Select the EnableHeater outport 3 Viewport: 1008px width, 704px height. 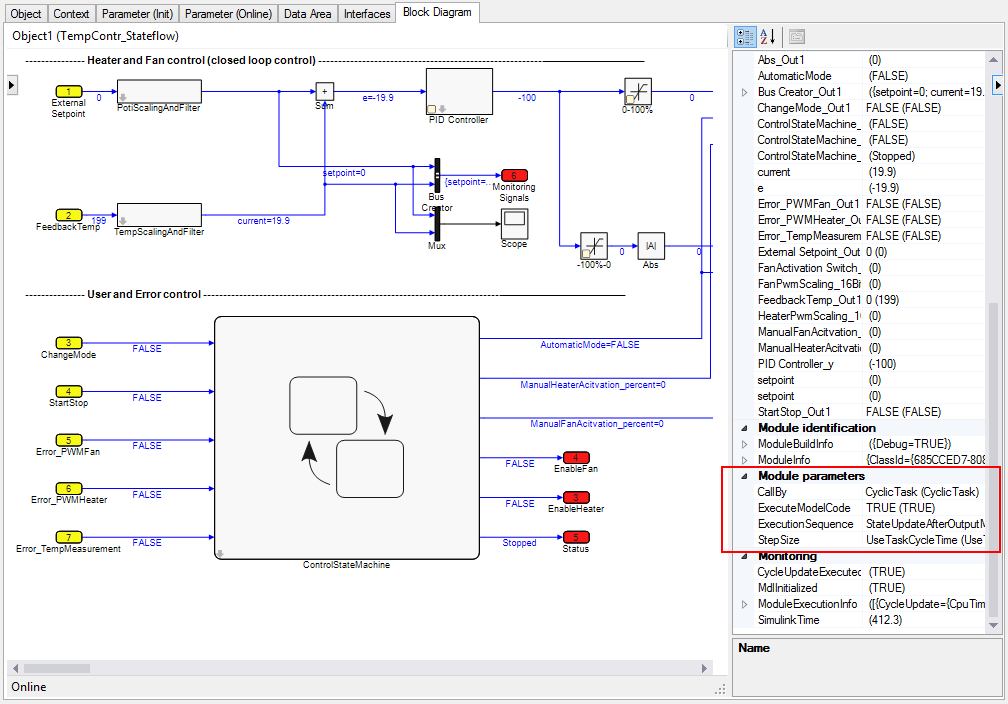pyautogui.click(x=576, y=497)
